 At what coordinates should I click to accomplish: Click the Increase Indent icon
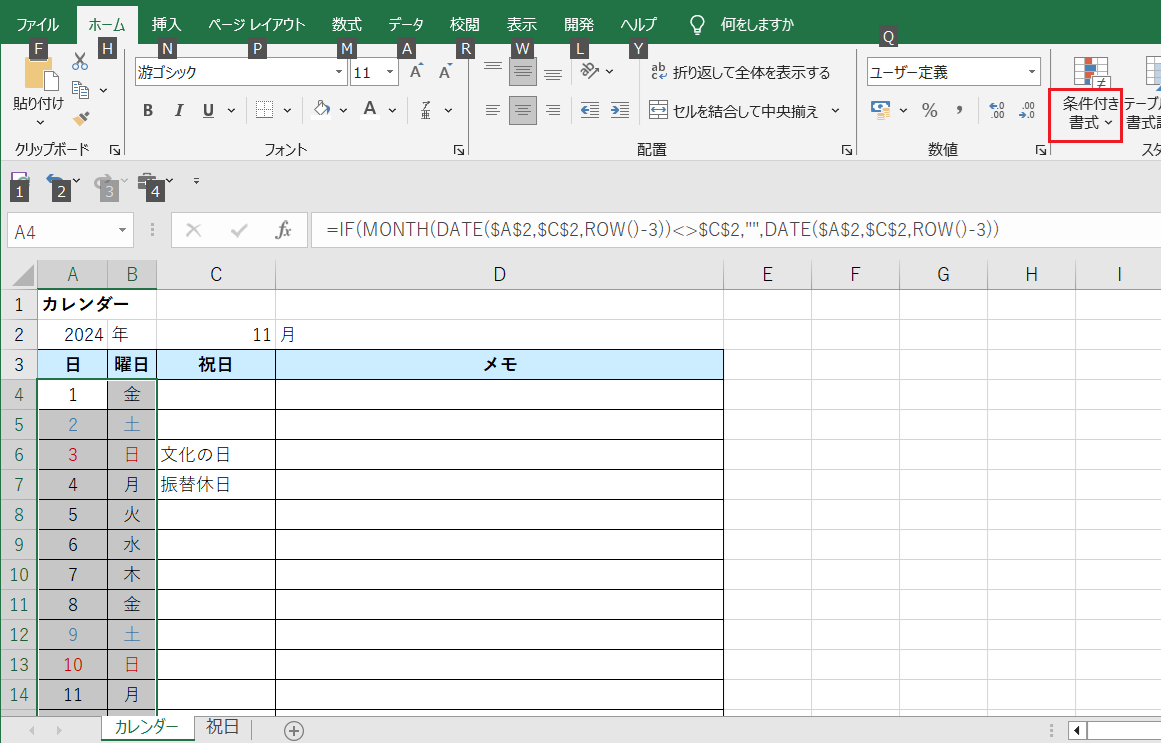[620, 111]
